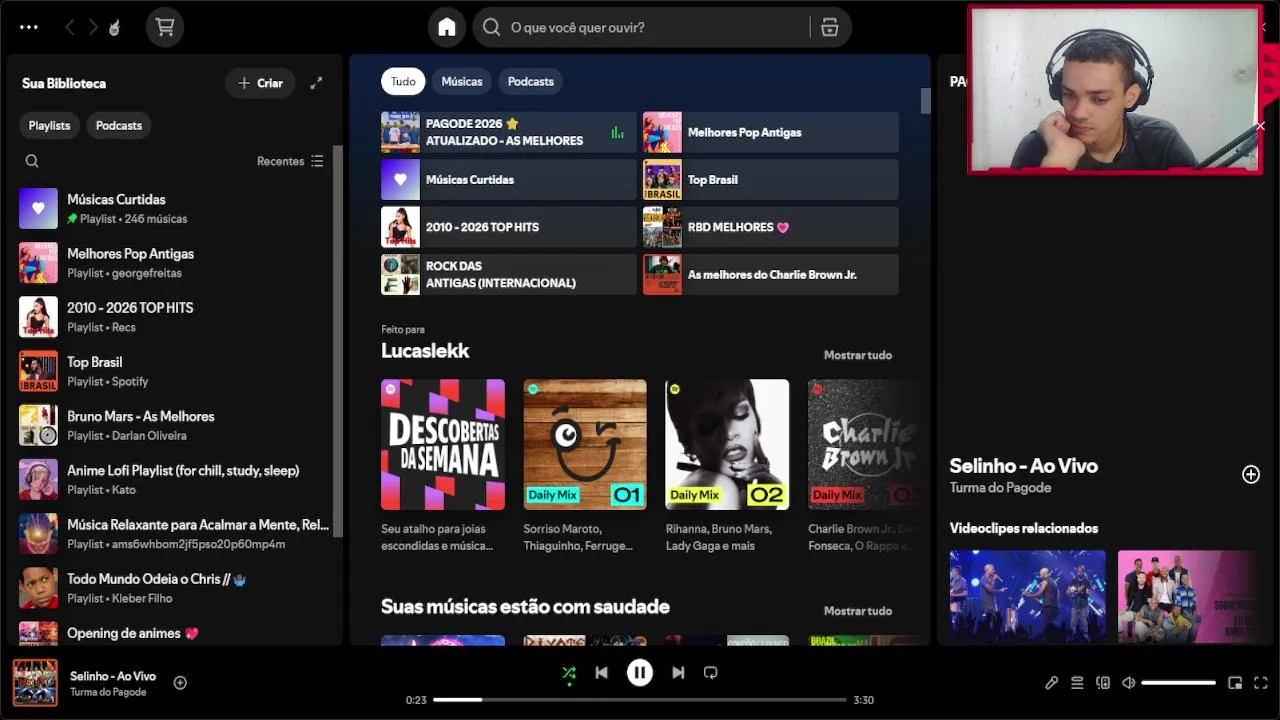Screen dimensions: 1280x720
Task: Add Selinho to liked songs in now-playing bar
Action: 180,683
